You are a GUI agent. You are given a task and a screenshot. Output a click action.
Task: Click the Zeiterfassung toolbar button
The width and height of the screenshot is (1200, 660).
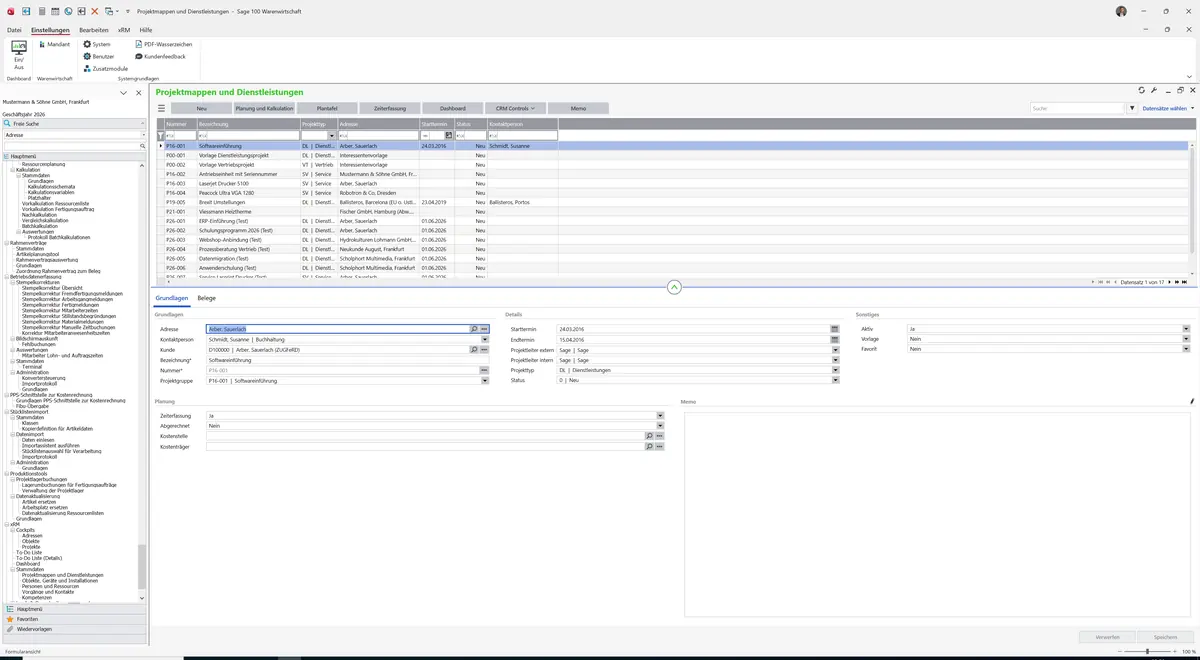point(390,108)
